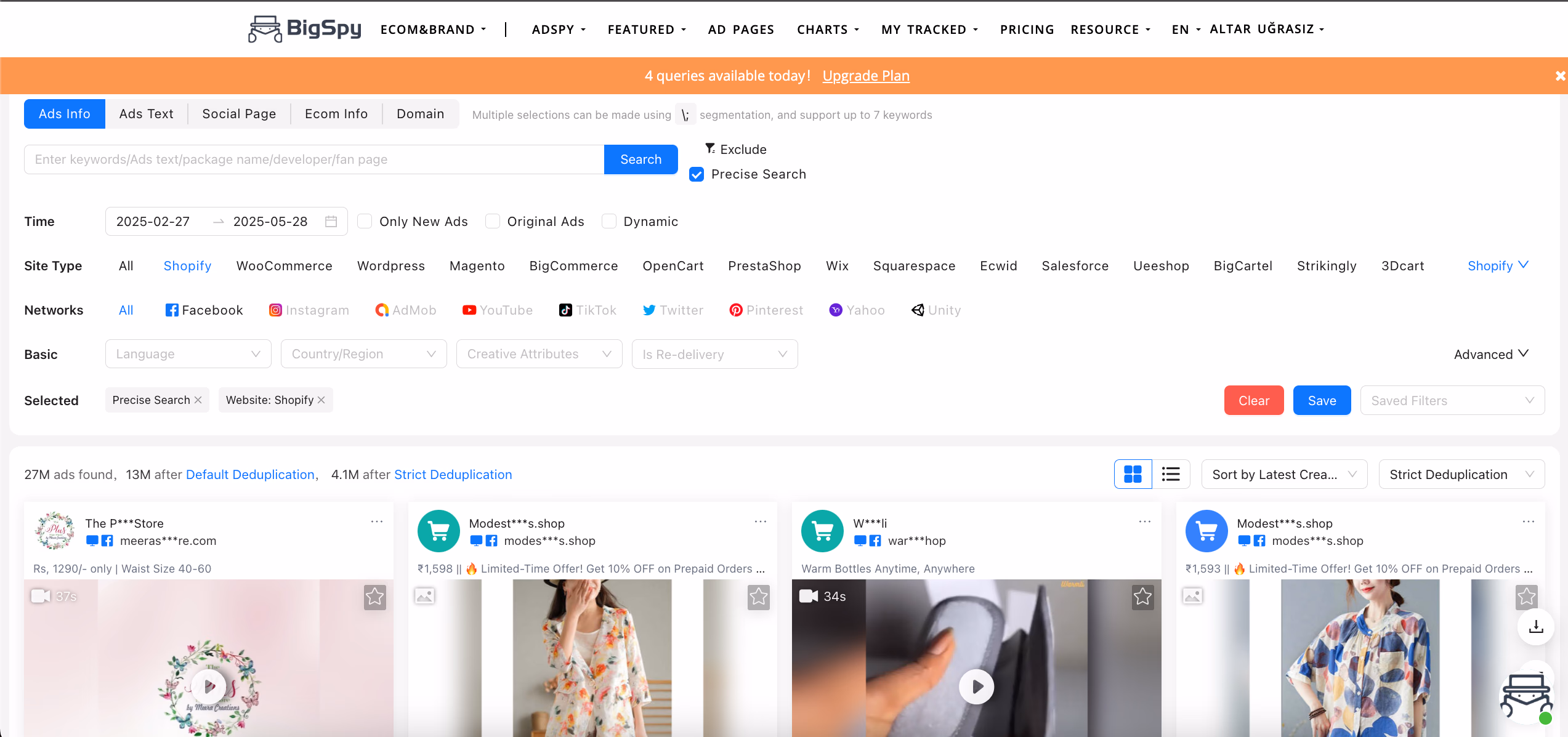
Task: Select Wix site type
Action: tap(838, 266)
